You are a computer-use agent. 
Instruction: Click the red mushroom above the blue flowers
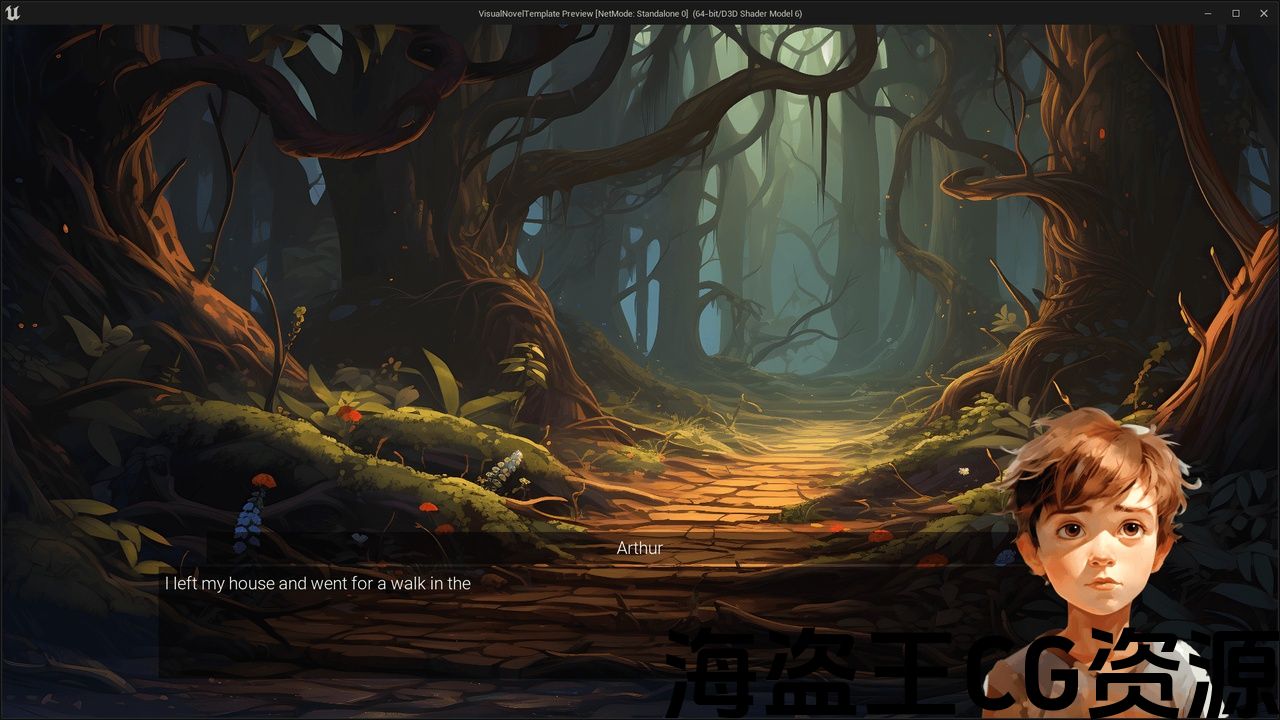(x=263, y=481)
